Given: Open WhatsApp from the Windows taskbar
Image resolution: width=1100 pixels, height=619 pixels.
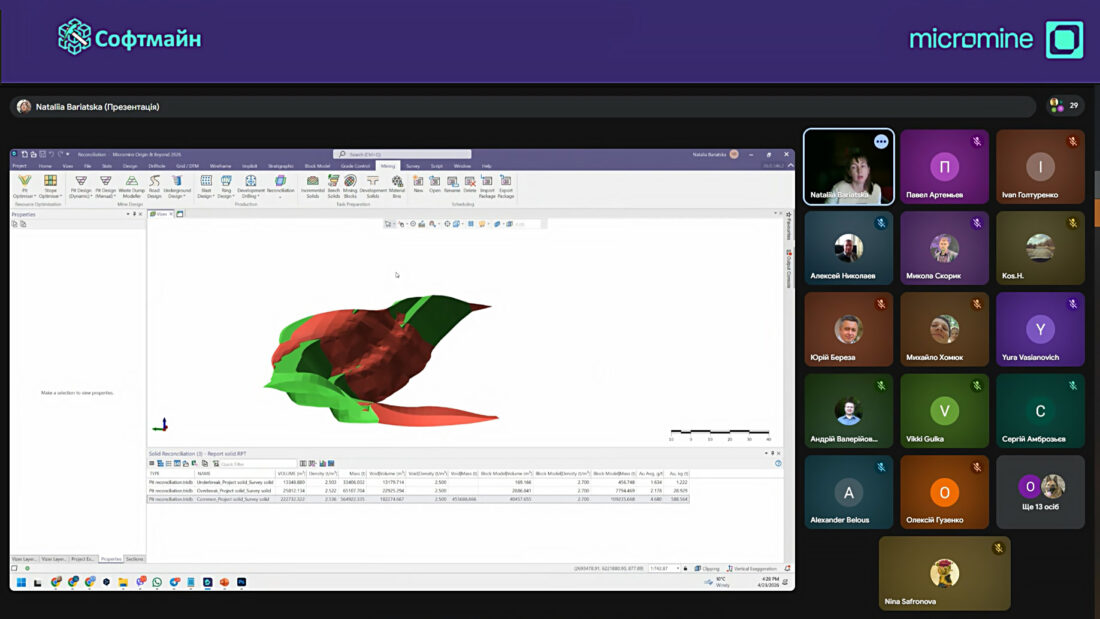Looking at the screenshot, I should 157,582.
